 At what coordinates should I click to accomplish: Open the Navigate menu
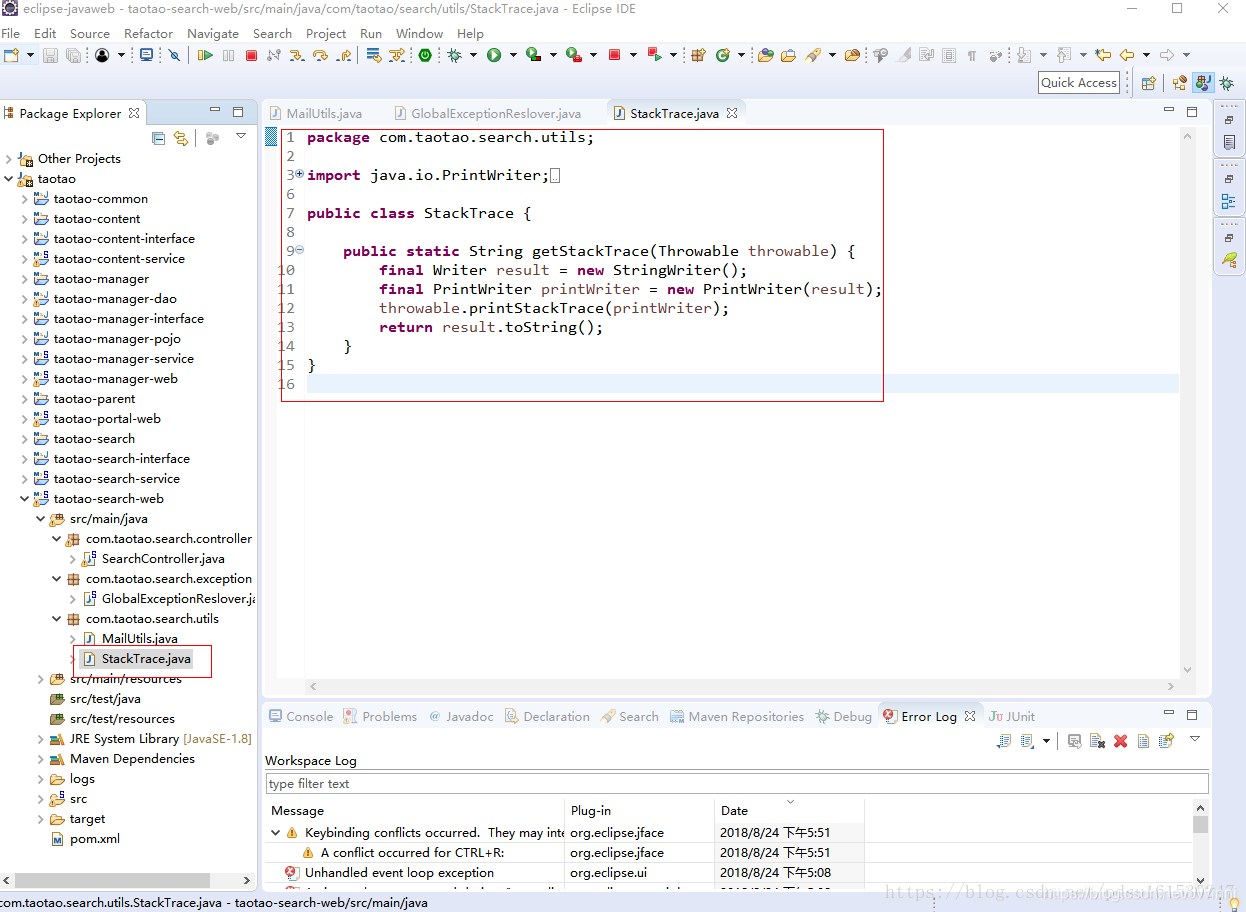(213, 33)
